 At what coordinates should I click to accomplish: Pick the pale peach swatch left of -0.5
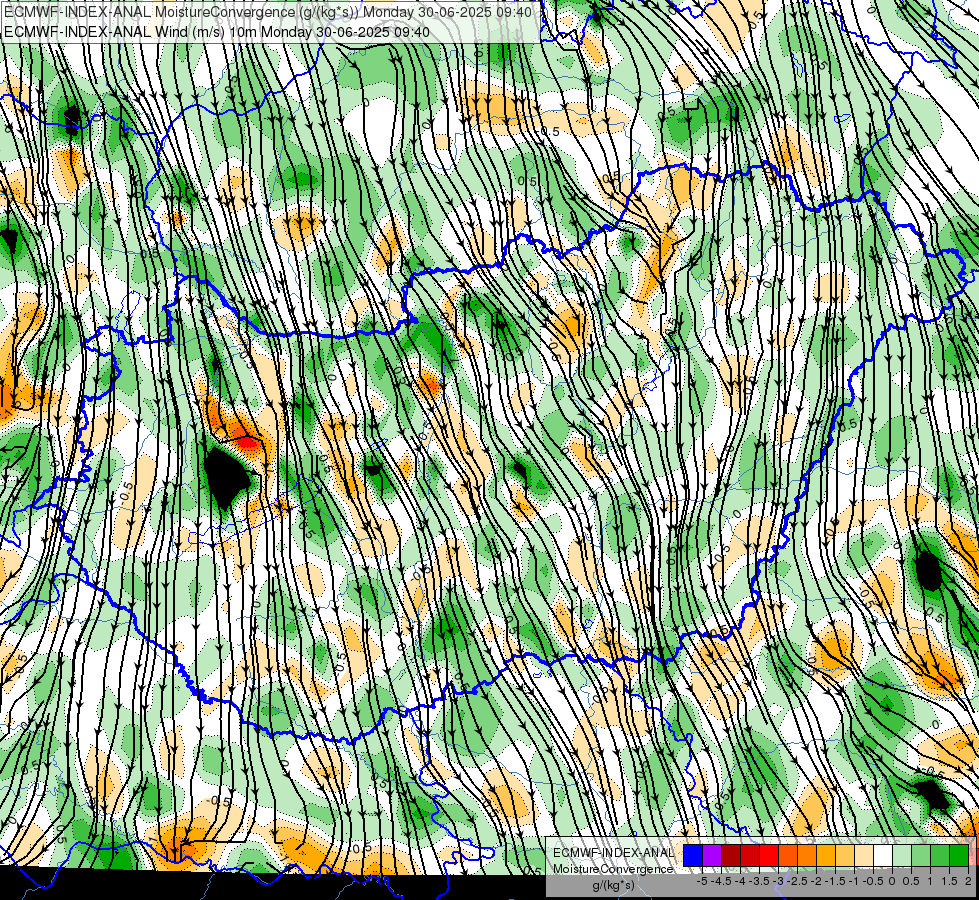click(863, 855)
